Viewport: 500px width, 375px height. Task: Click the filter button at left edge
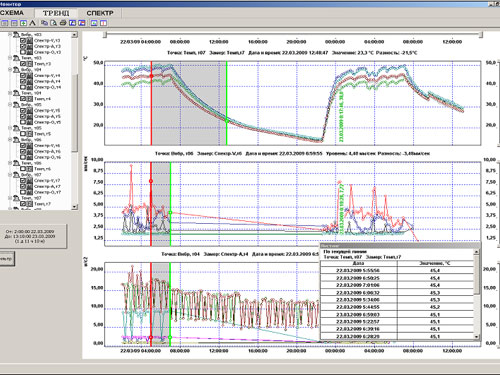tap(7, 258)
